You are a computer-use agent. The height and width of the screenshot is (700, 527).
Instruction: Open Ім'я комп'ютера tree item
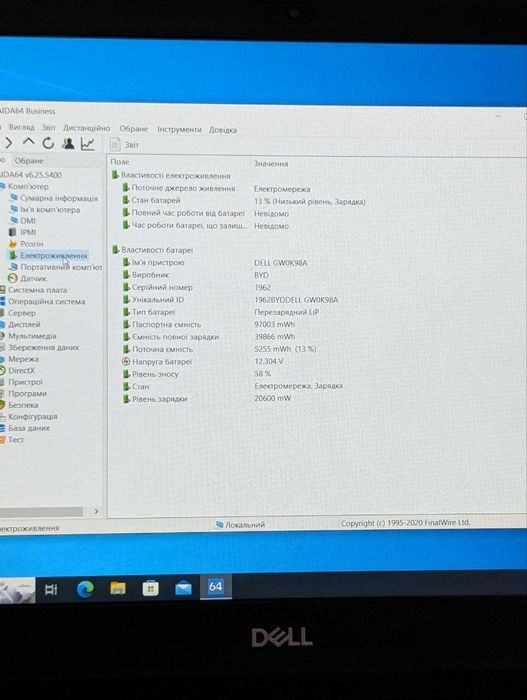click(45, 209)
